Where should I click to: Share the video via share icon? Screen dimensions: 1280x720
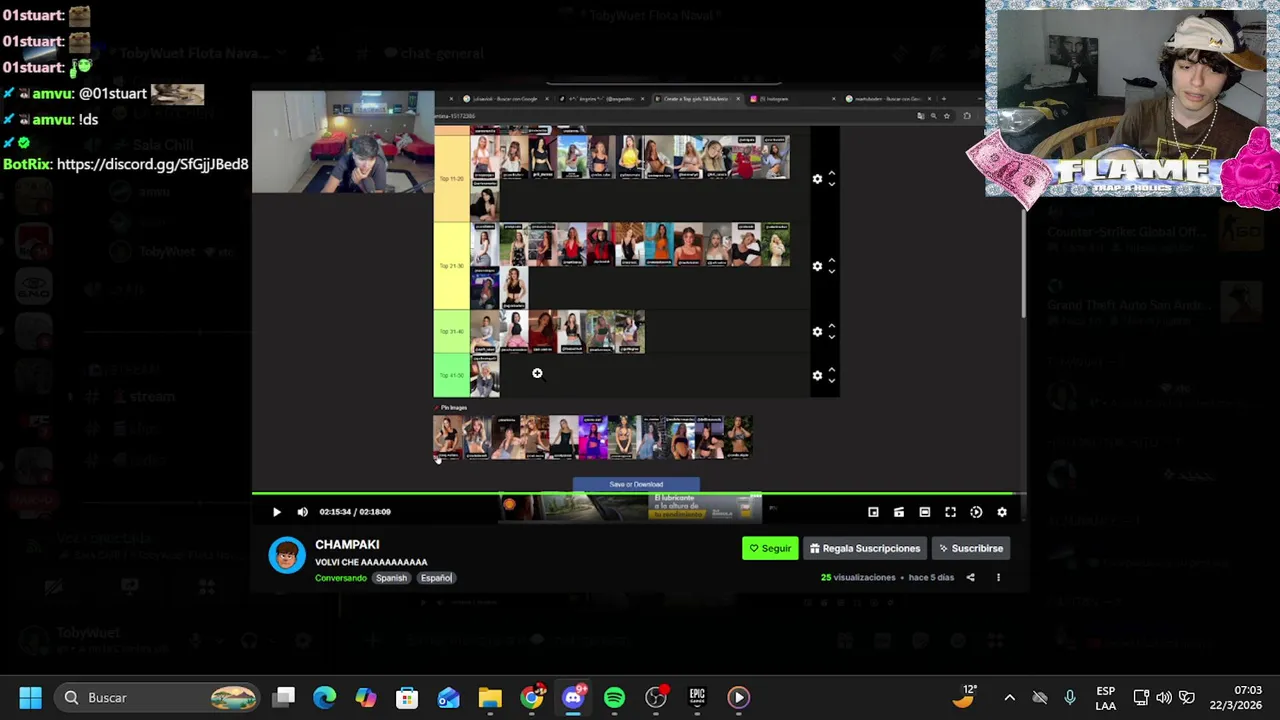point(970,577)
